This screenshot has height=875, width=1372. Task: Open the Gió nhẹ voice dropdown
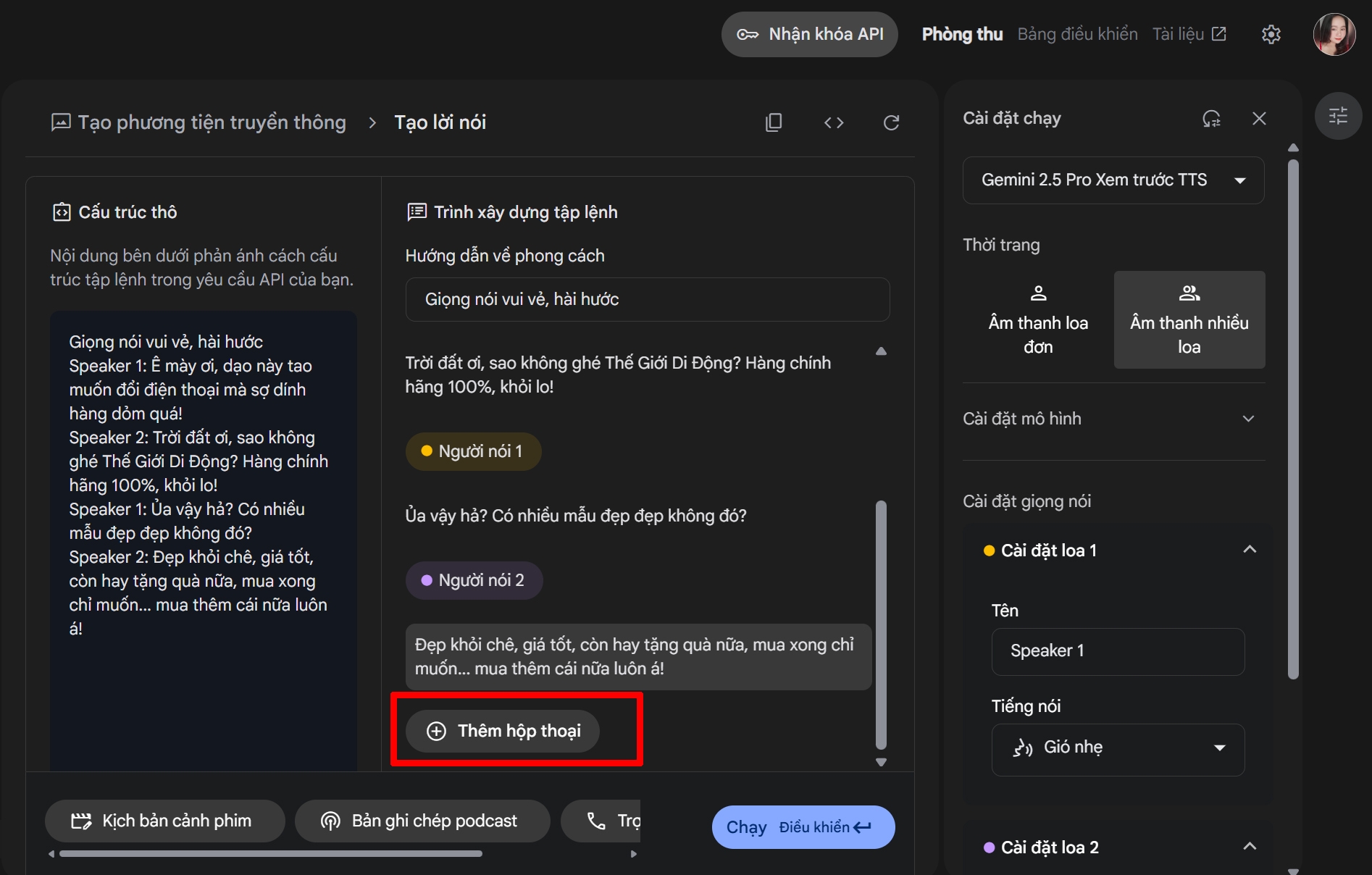point(1118,748)
